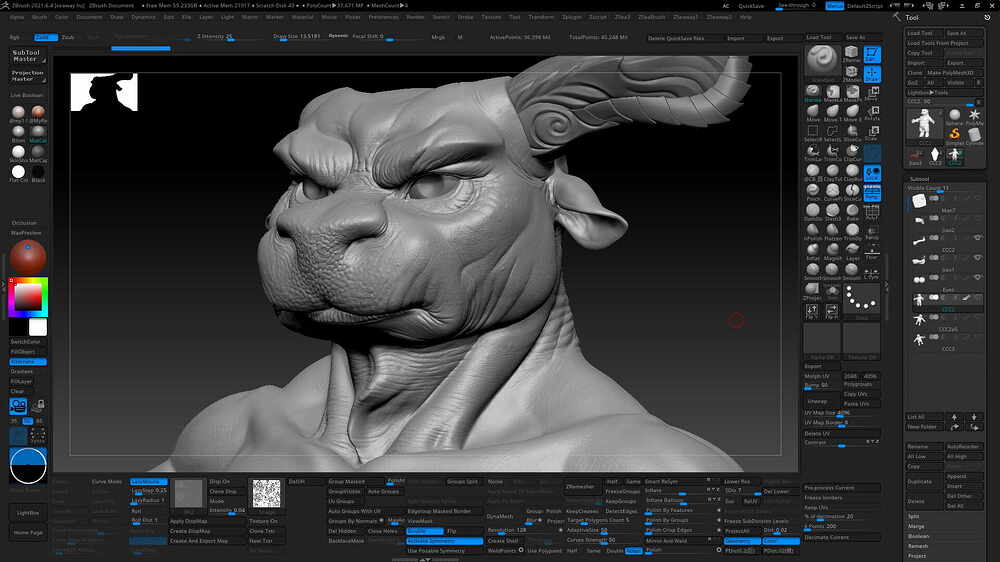Choose the Sphere3D tool thumbnail
Image resolution: width=1000 pixels, height=562 pixels.
pyautogui.click(x=954, y=117)
